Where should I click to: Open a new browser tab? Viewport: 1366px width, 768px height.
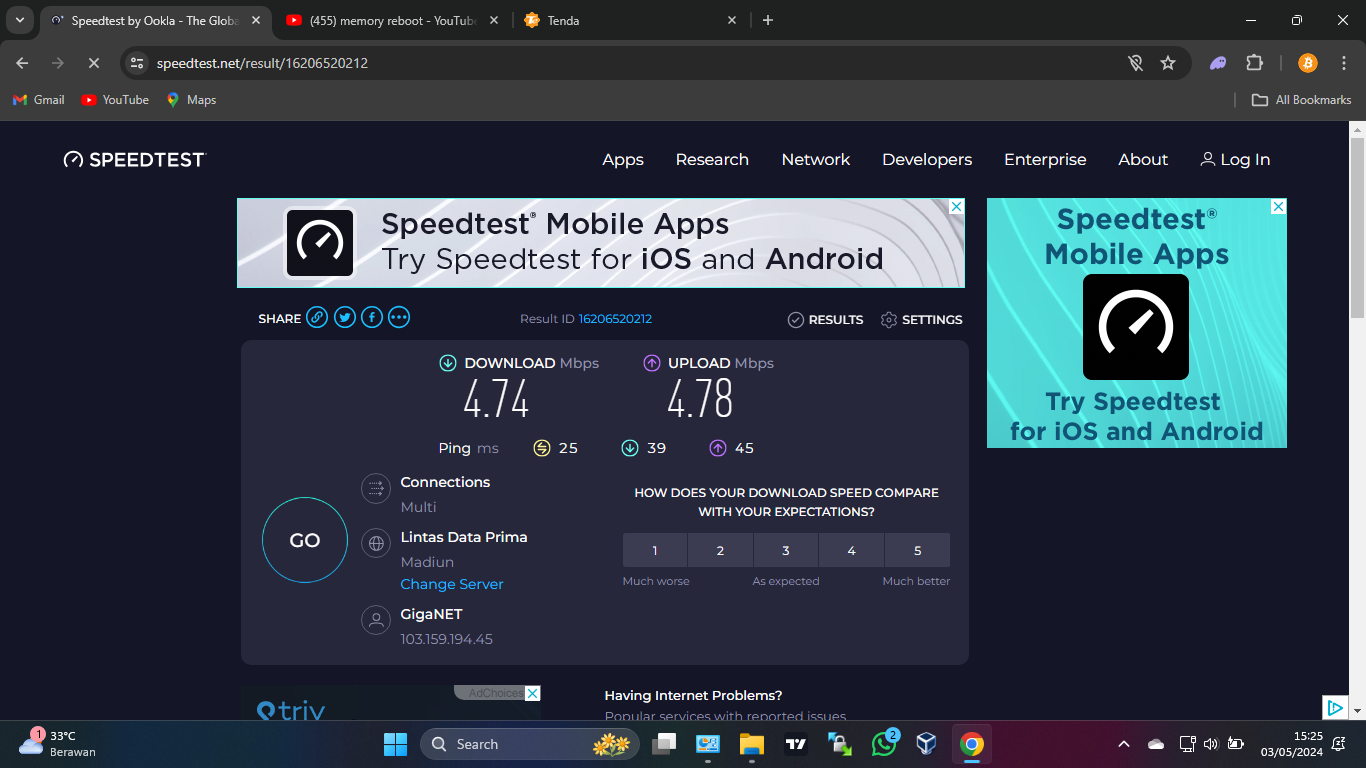[768, 20]
